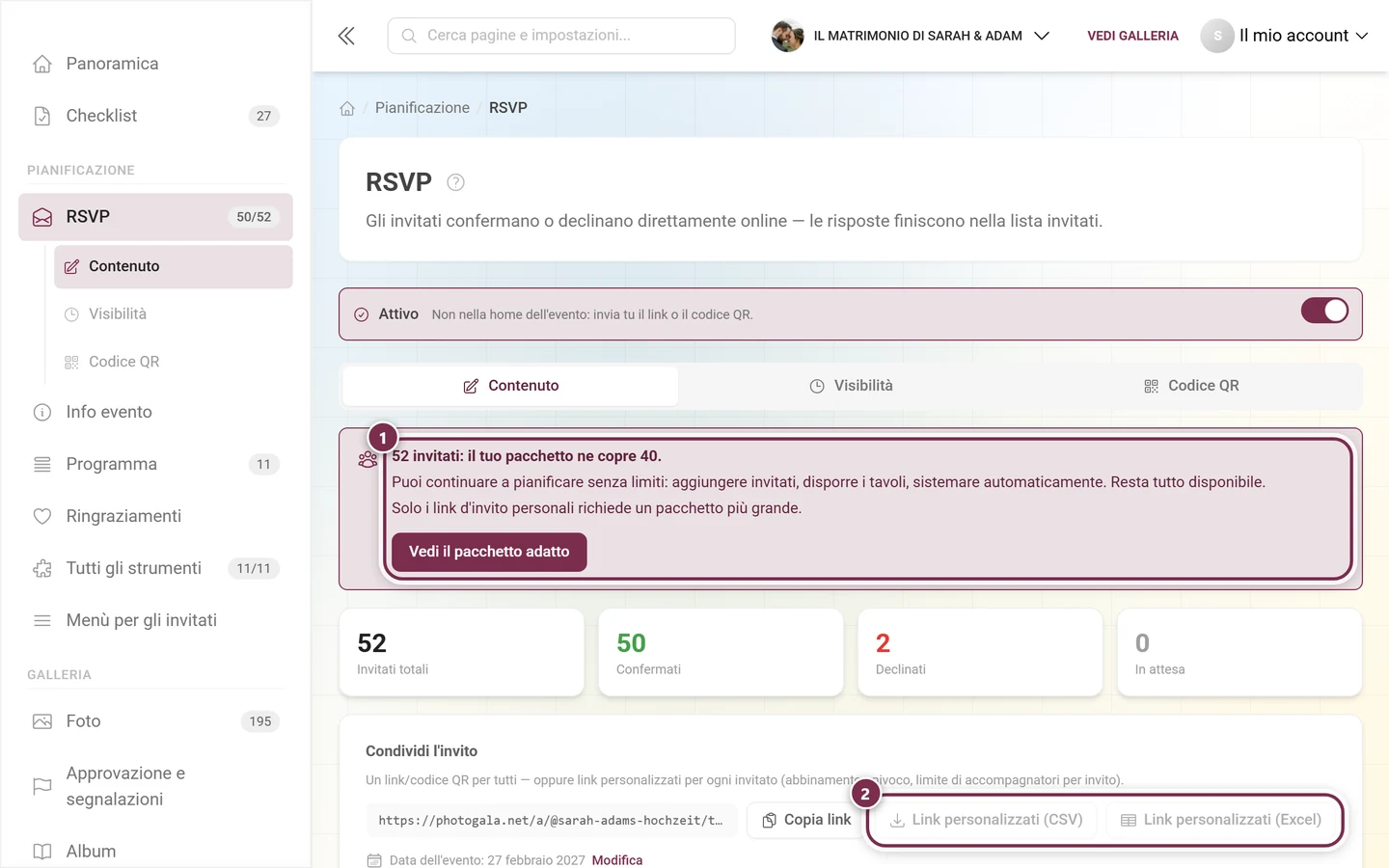Click Pianificazione in the breadcrumb
This screenshot has height=868, width=1389.
422,108
